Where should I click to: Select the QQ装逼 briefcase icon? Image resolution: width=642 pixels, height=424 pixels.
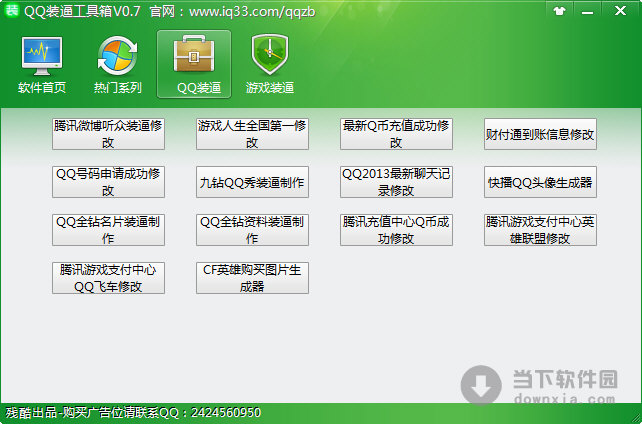click(194, 54)
